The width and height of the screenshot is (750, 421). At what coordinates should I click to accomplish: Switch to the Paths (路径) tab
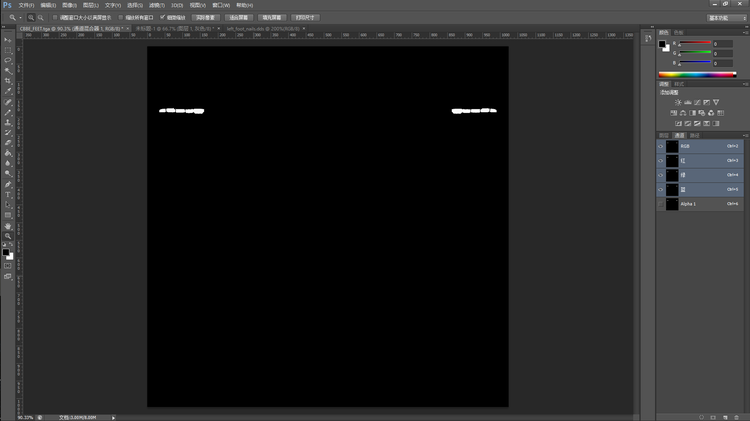click(x=695, y=135)
